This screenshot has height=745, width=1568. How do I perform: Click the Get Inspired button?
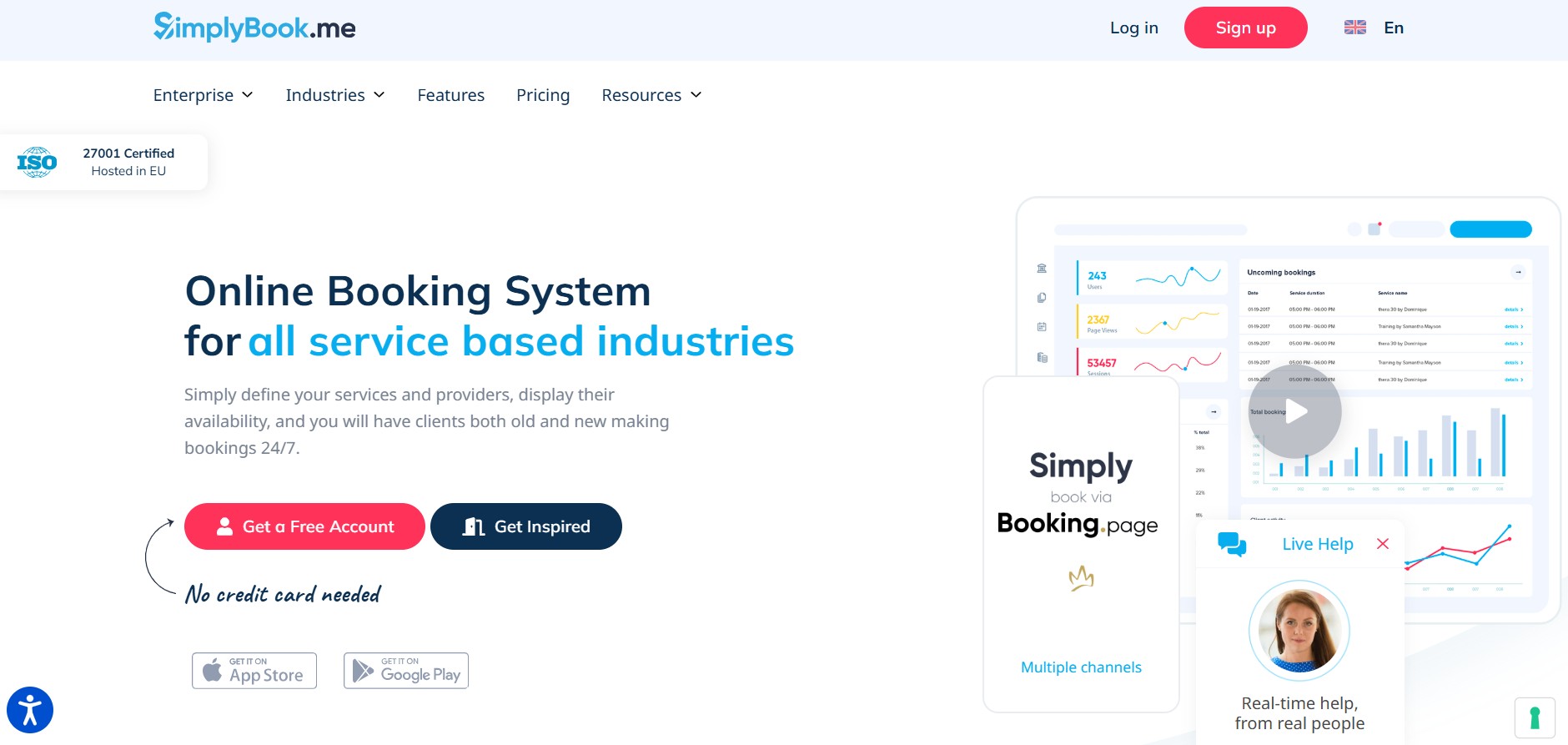(526, 526)
